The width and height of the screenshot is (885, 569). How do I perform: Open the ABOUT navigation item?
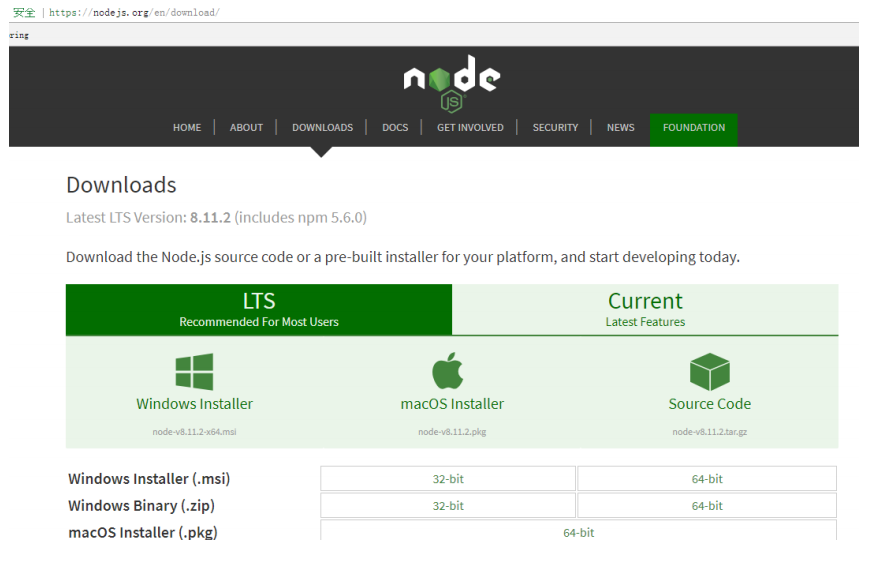click(246, 128)
